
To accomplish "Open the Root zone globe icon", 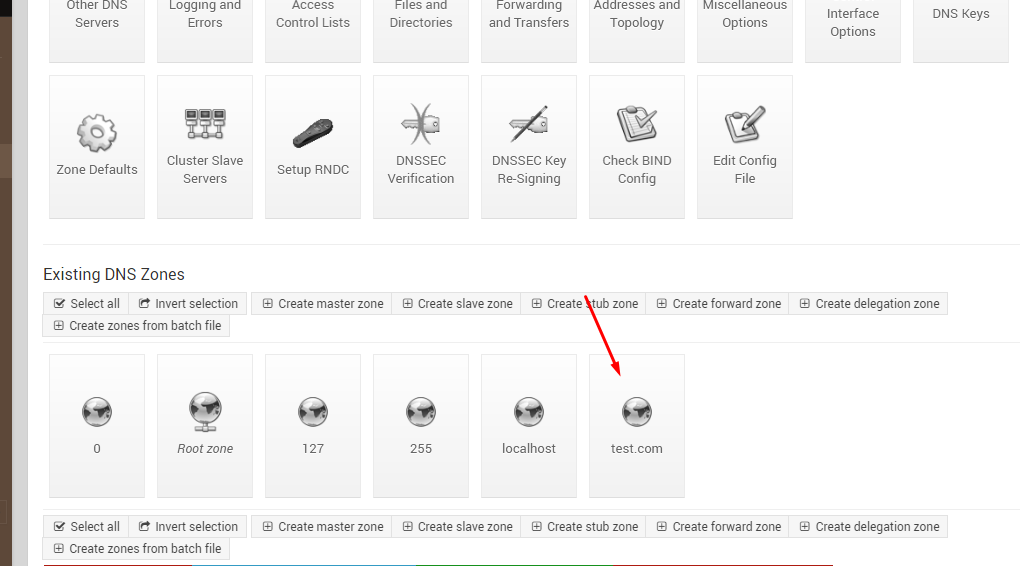I will (x=205, y=412).
